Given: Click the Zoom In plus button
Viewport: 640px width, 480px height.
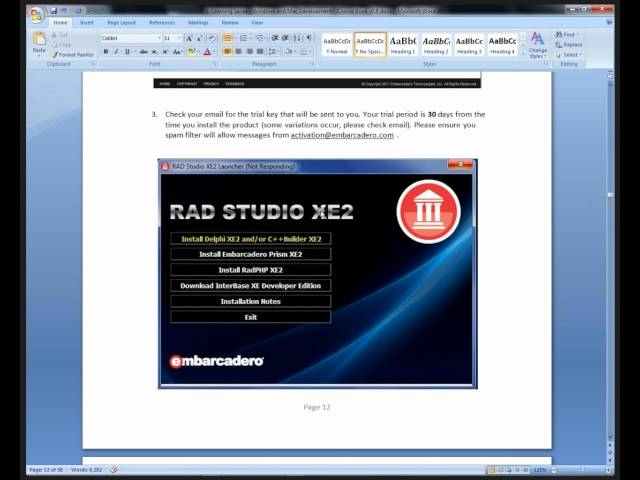Looking at the screenshot, I should [608, 470].
